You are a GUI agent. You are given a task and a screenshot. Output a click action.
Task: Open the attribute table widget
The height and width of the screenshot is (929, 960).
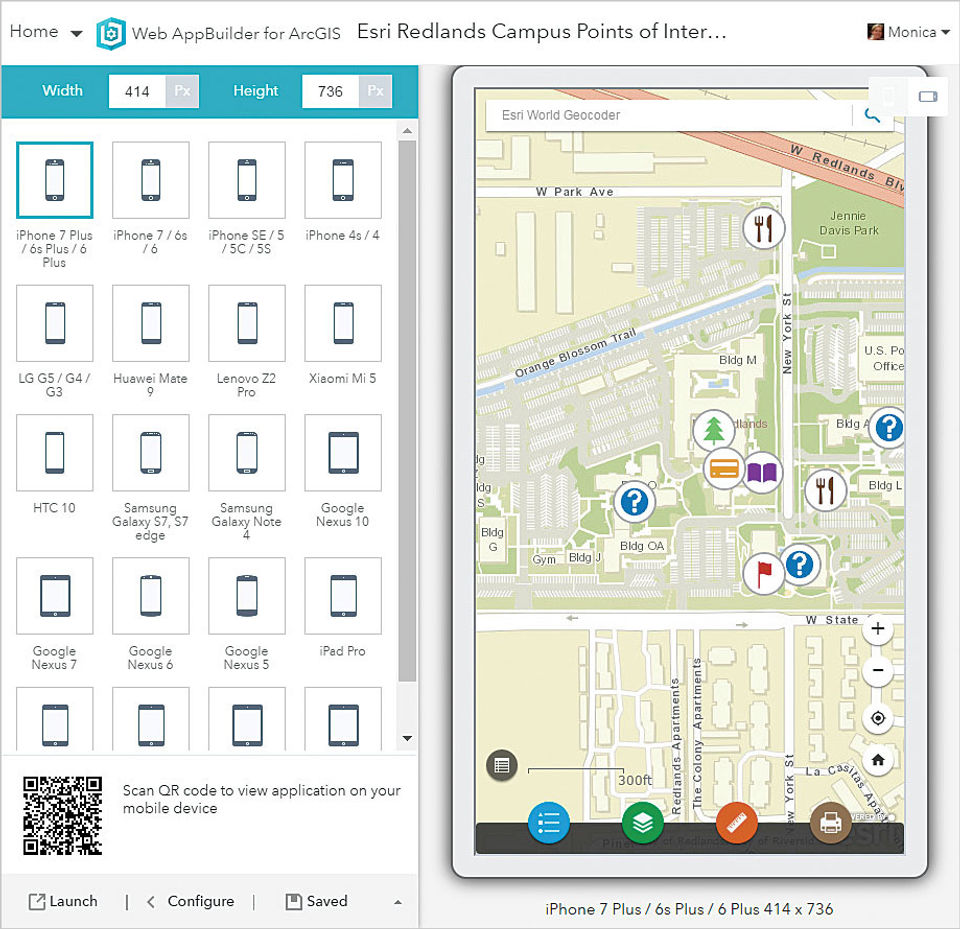[502, 765]
